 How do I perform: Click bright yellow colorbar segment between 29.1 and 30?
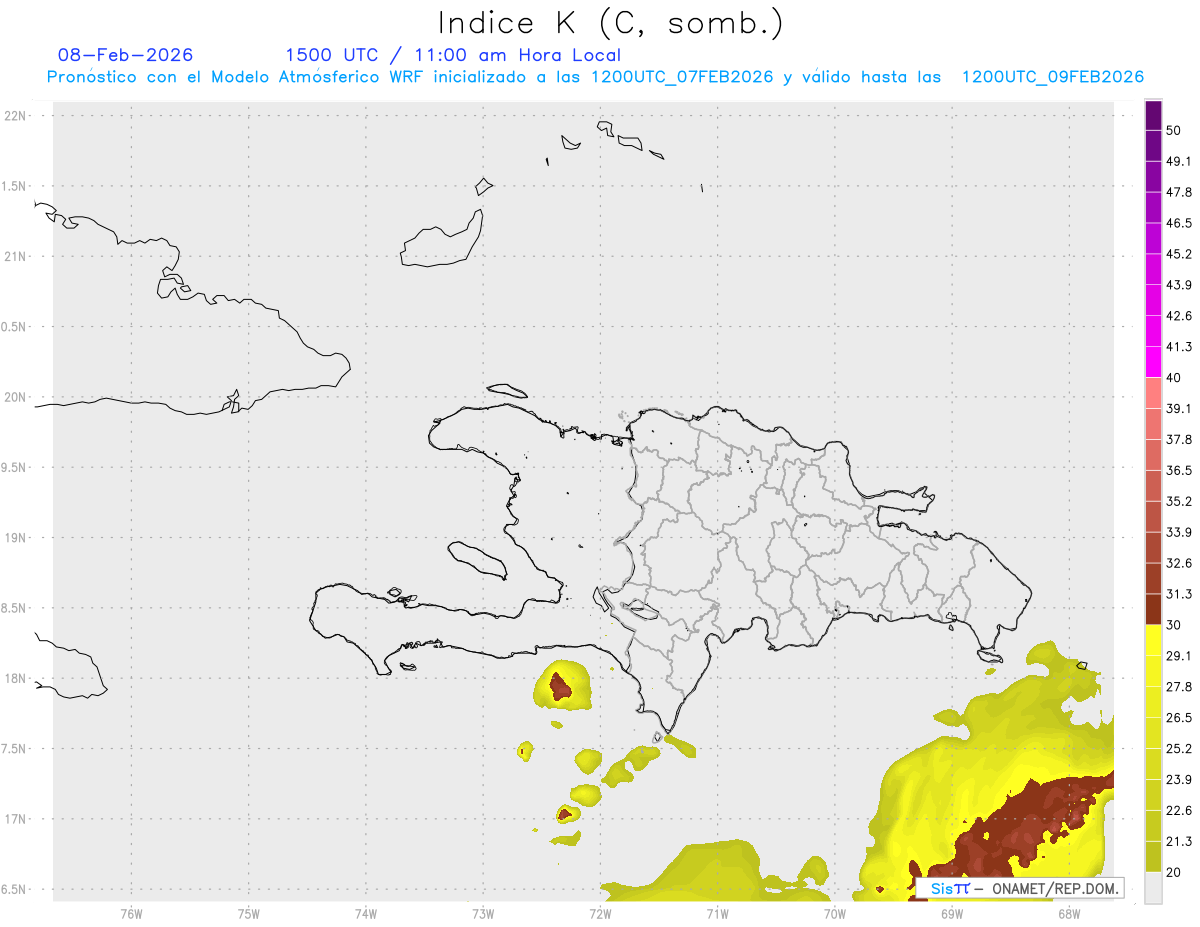(1153, 640)
